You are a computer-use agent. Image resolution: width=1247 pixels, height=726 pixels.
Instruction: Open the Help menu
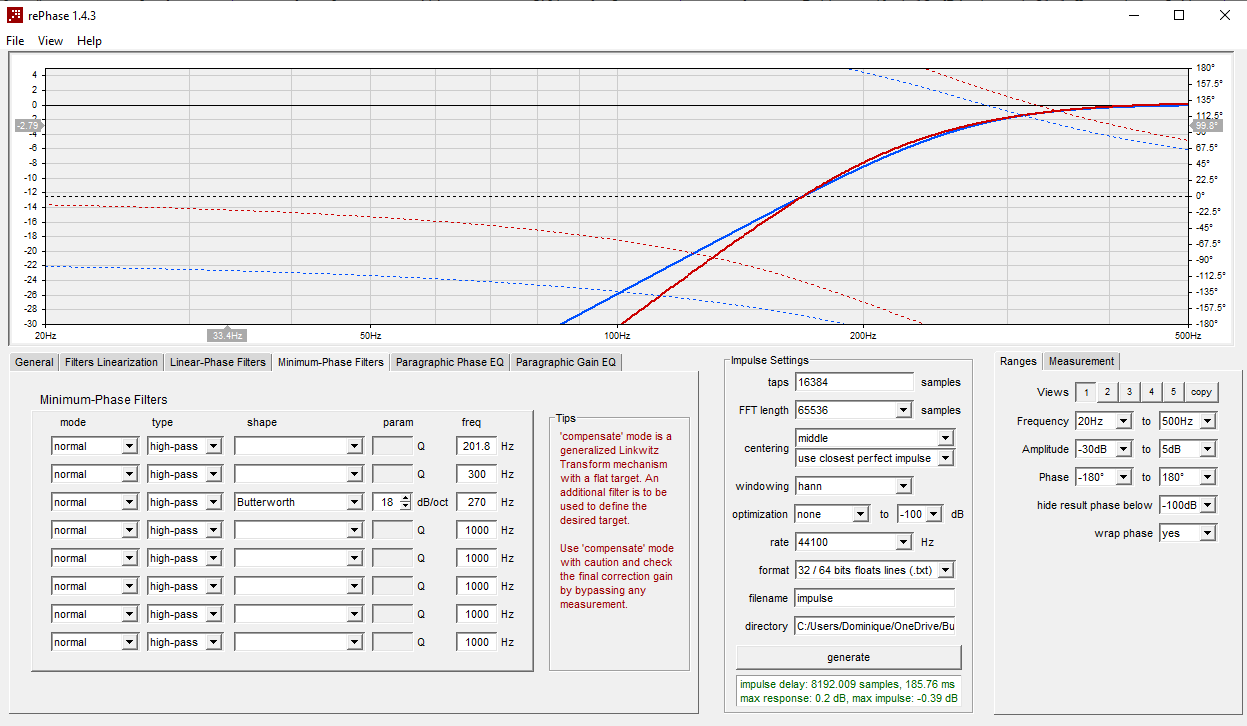pyautogui.click(x=89, y=41)
